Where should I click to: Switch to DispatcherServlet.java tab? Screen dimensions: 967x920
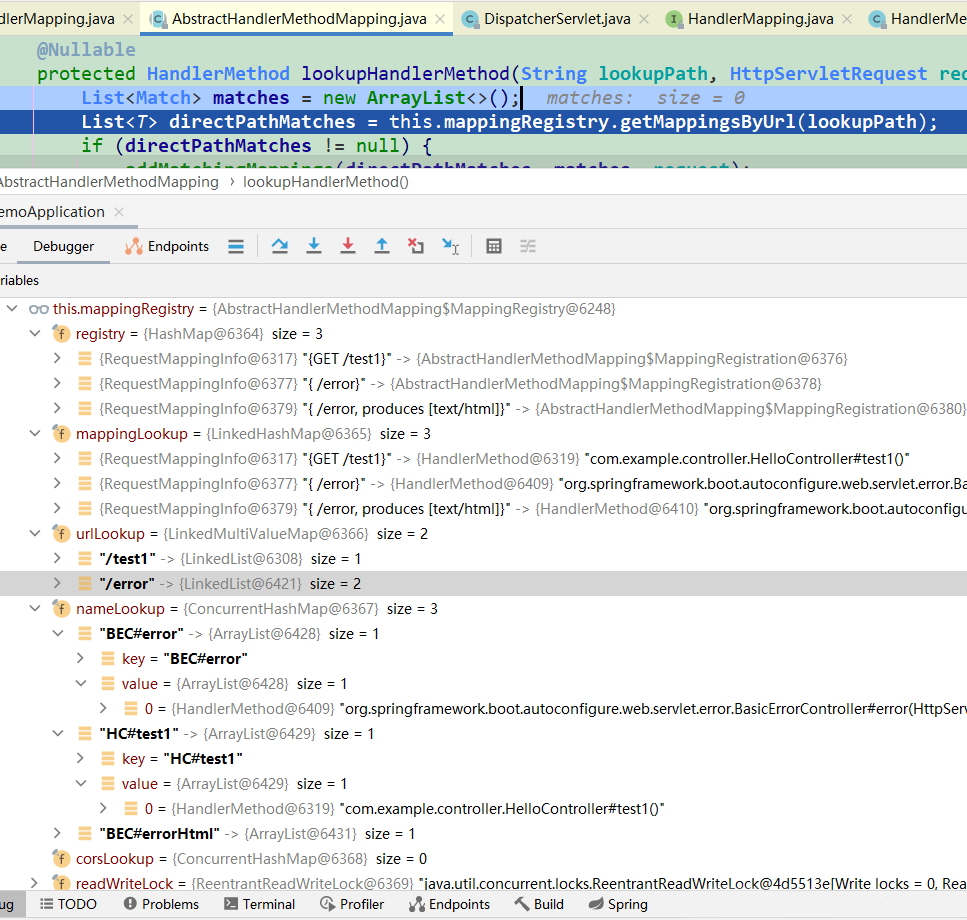click(x=557, y=19)
